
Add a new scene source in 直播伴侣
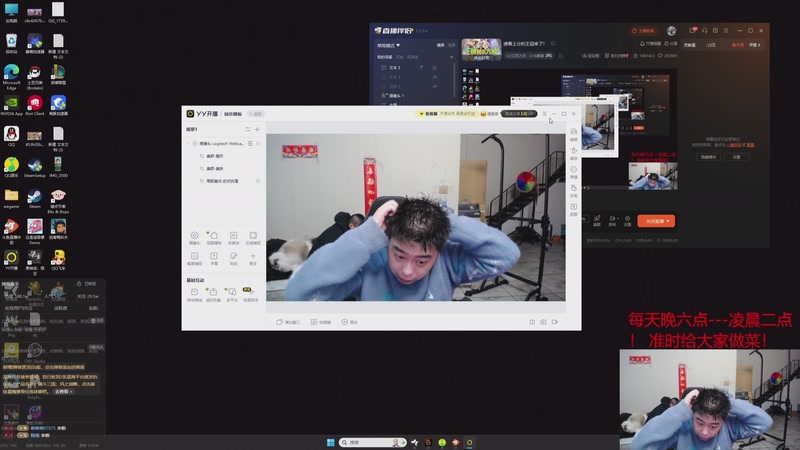(x=452, y=57)
